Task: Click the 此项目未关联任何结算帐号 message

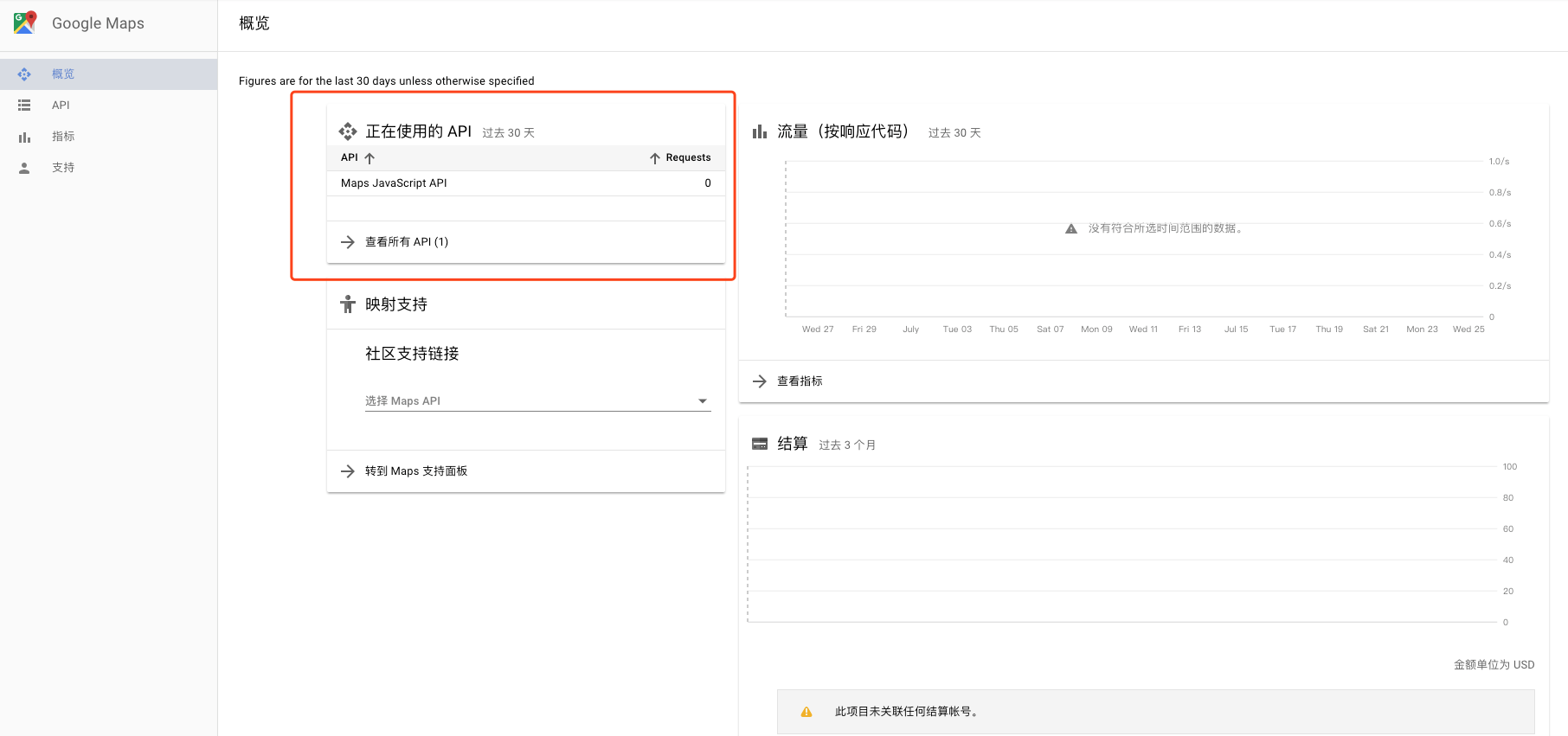Action: [907, 712]
